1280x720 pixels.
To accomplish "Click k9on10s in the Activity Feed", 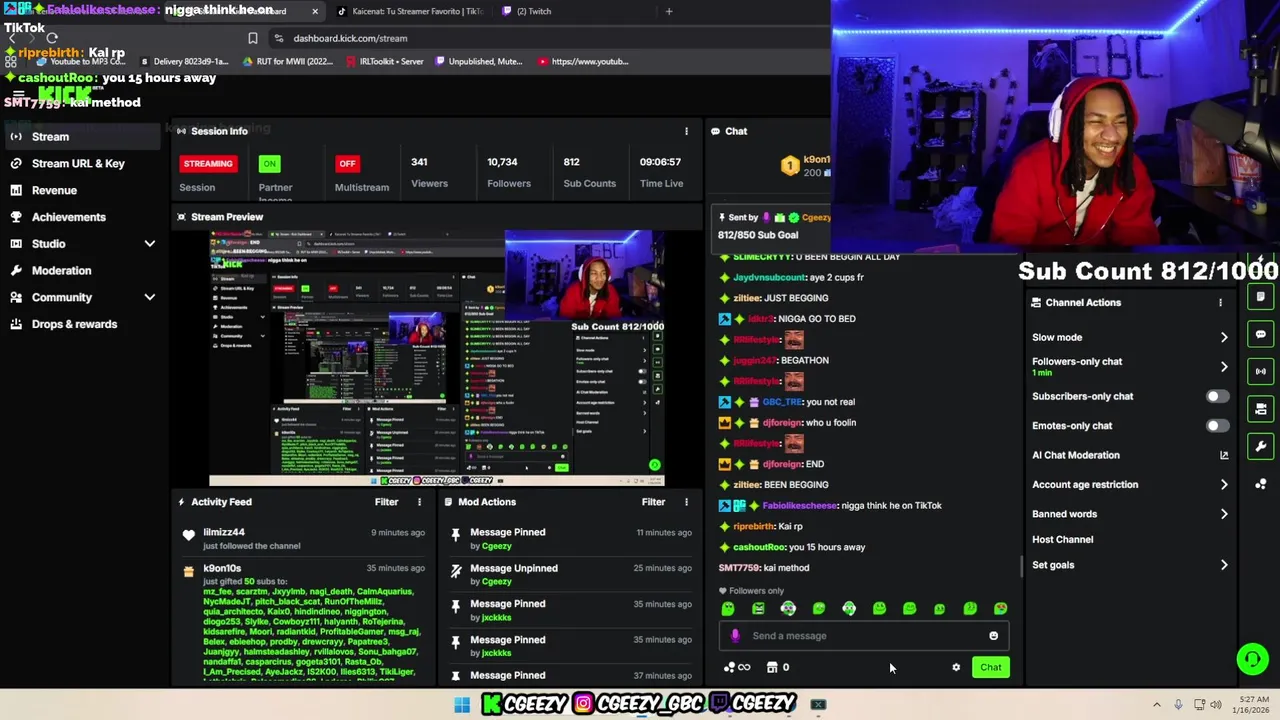I will point(222,568).
